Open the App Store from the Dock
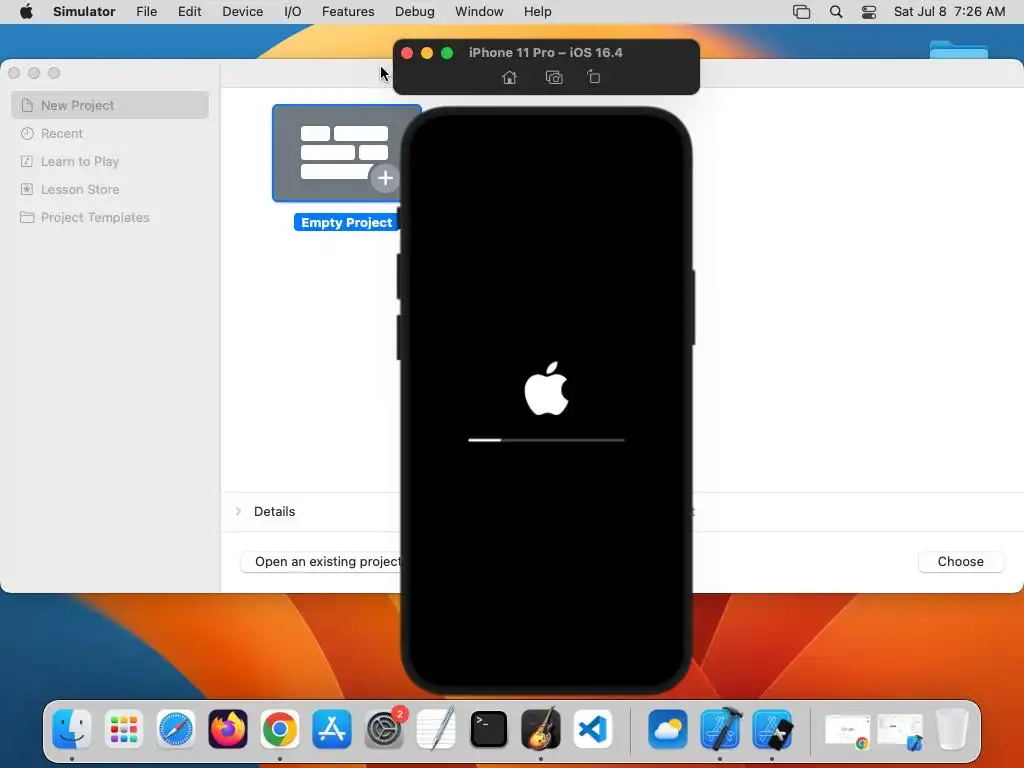Image resolution: width=1024 pixels, height=768 pixels. point(332,729)
